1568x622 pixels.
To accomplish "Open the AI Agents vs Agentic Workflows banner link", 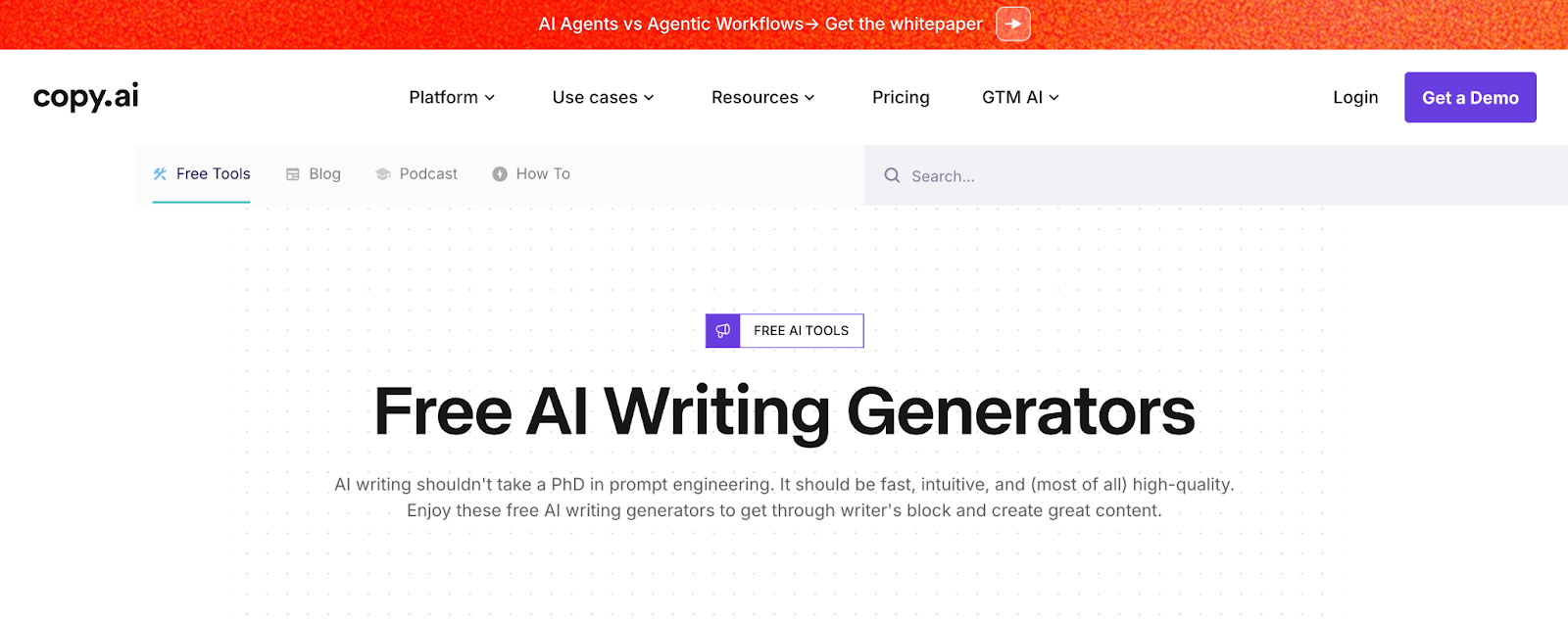I will click(760, 24).
